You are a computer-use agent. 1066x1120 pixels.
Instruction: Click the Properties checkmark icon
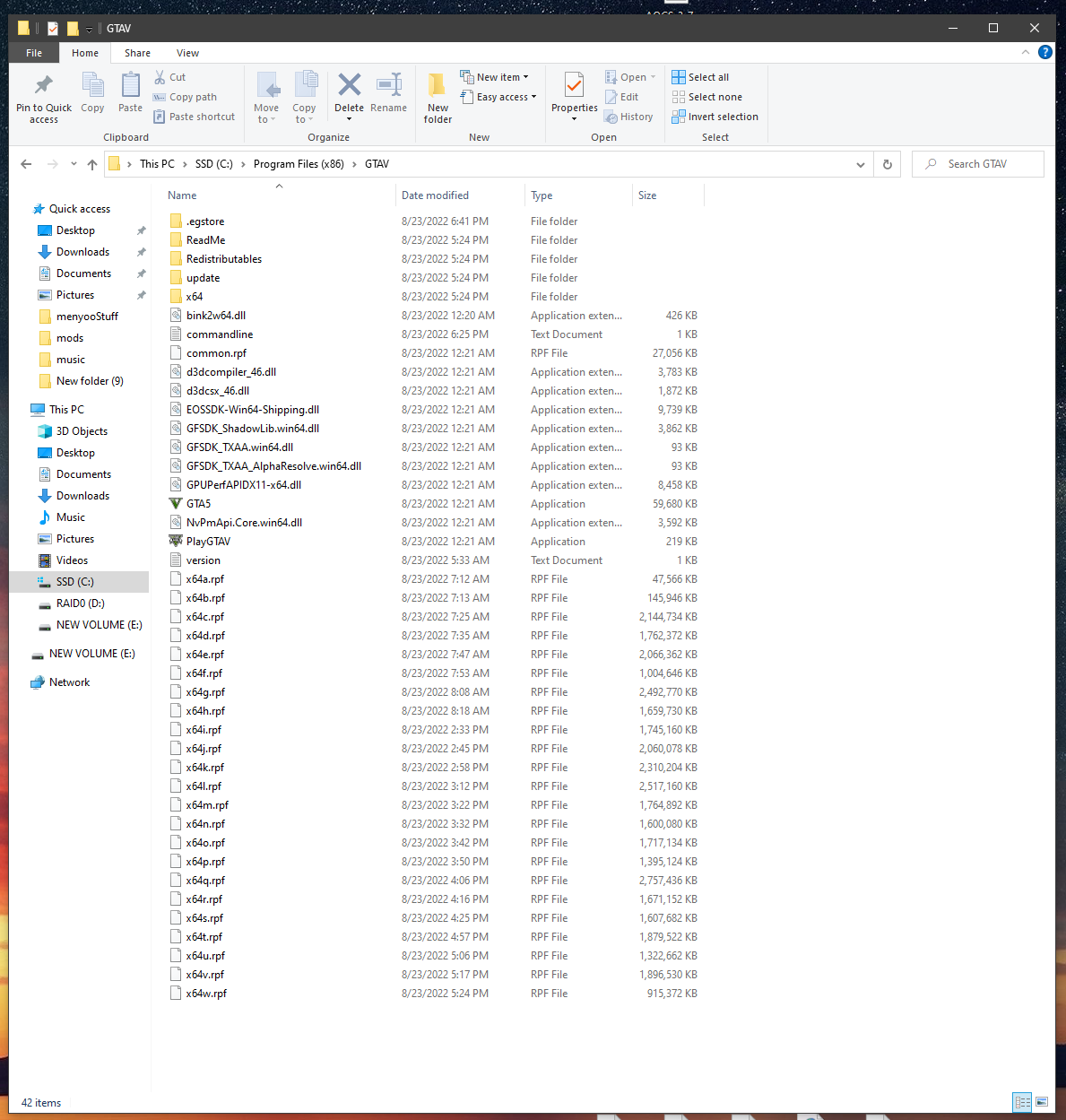574,85
